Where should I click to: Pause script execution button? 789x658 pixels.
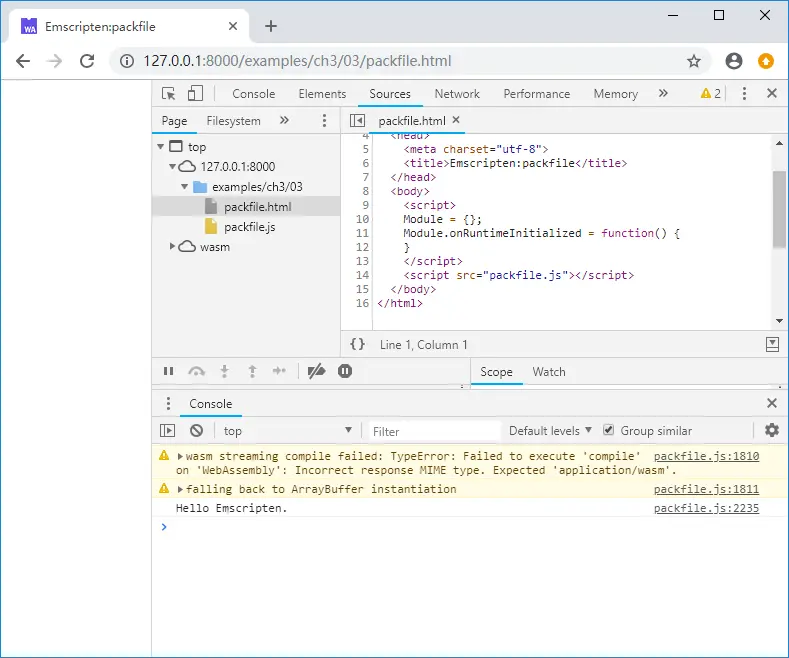(169, 371)
